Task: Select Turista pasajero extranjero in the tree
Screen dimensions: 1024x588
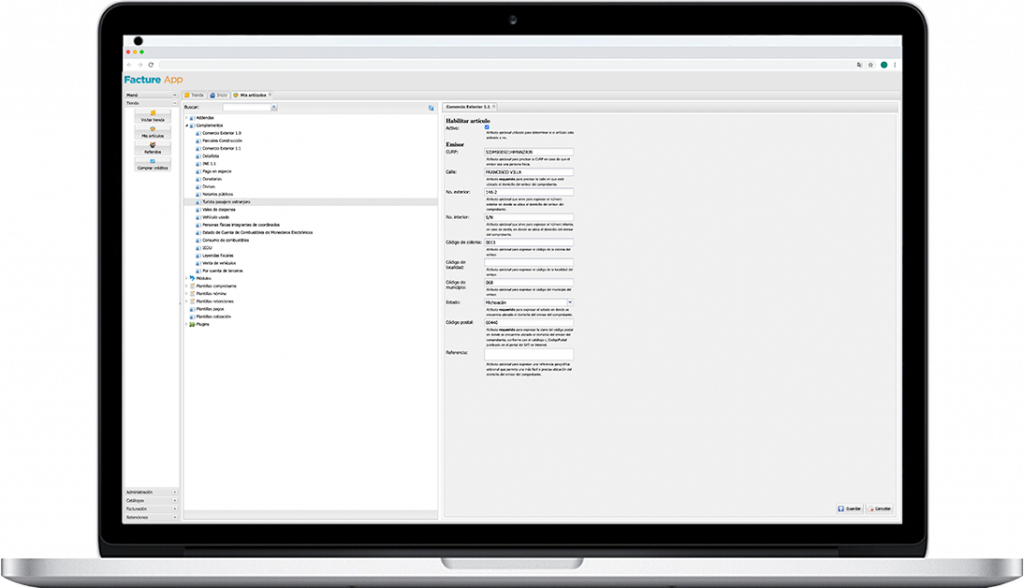Action: [225, 201]
